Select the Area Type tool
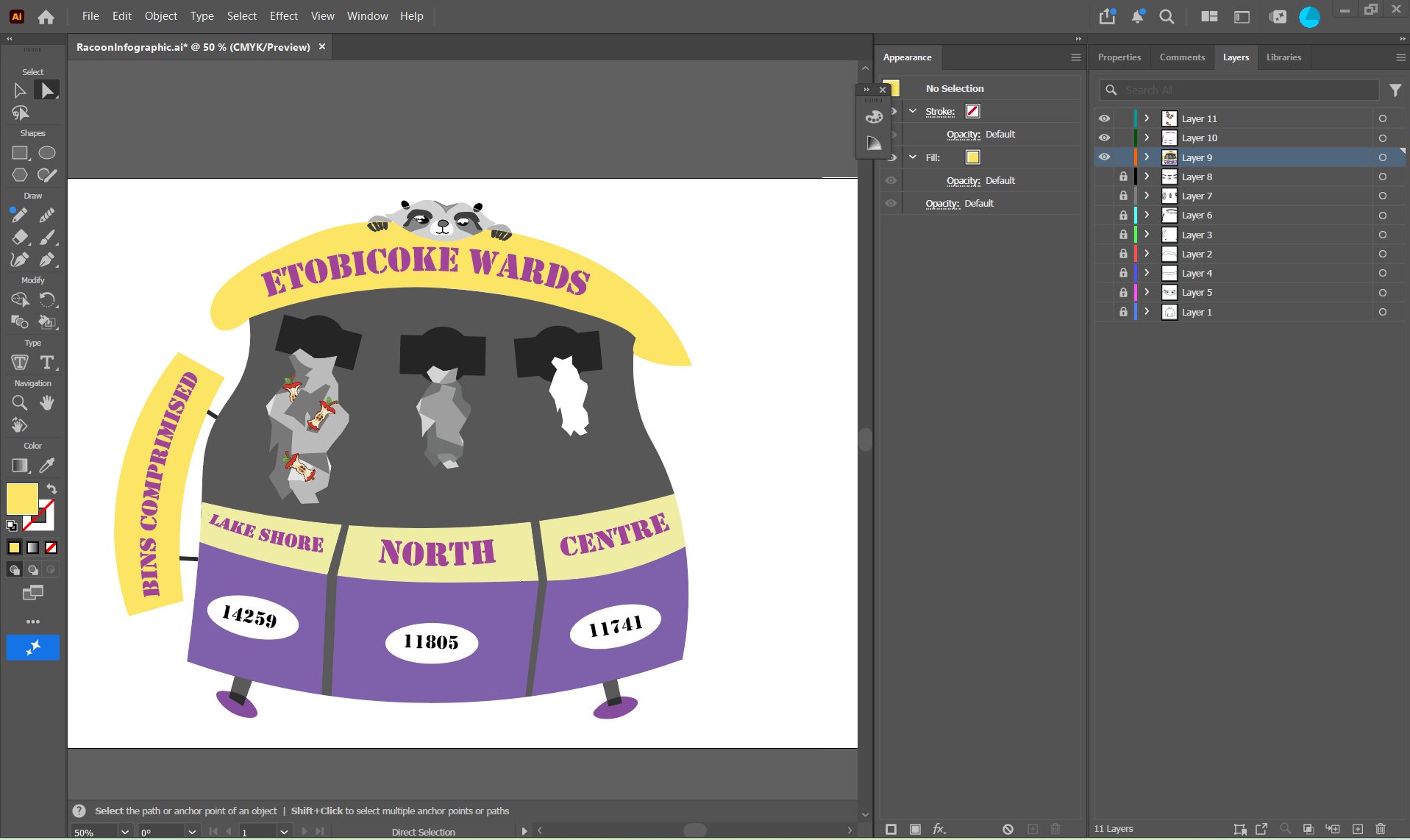 [20, 363]
